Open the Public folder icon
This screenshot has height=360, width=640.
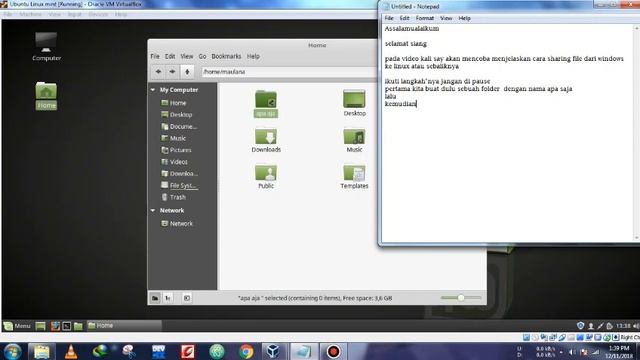click(x=266, y=176)
